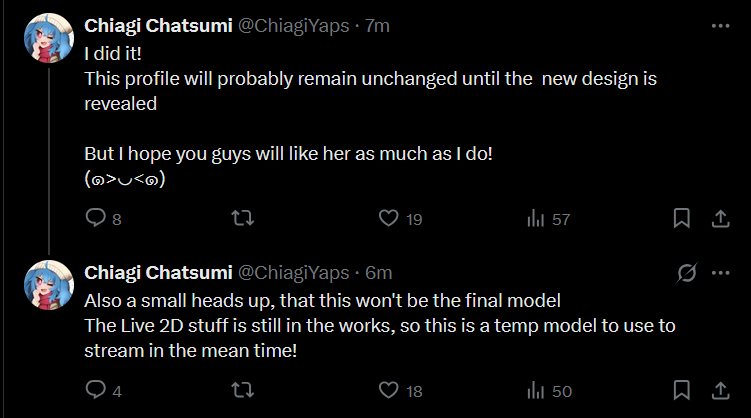The image size is (751, 418).
Task: Bookmark the "small heads up" tweet
Action: [681, 390]
